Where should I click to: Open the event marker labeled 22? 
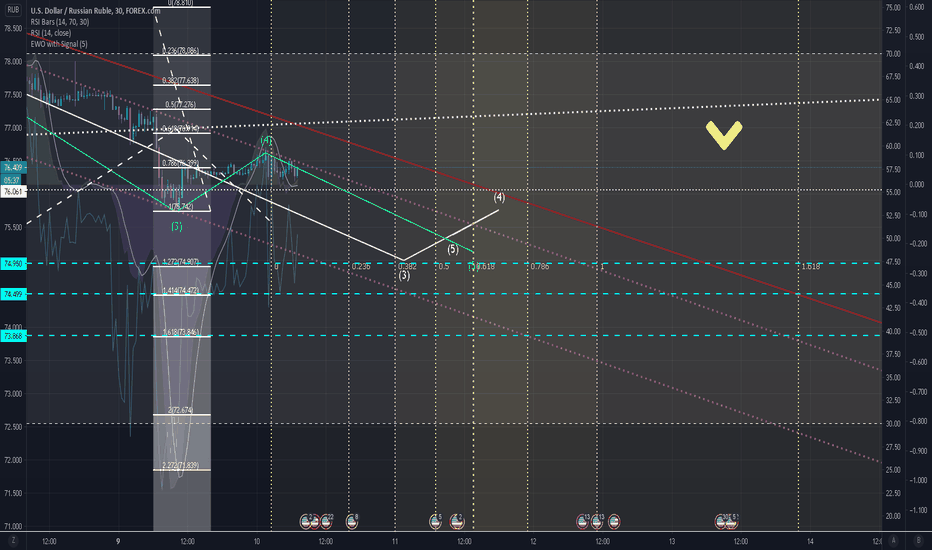click(x=326, y=521)
